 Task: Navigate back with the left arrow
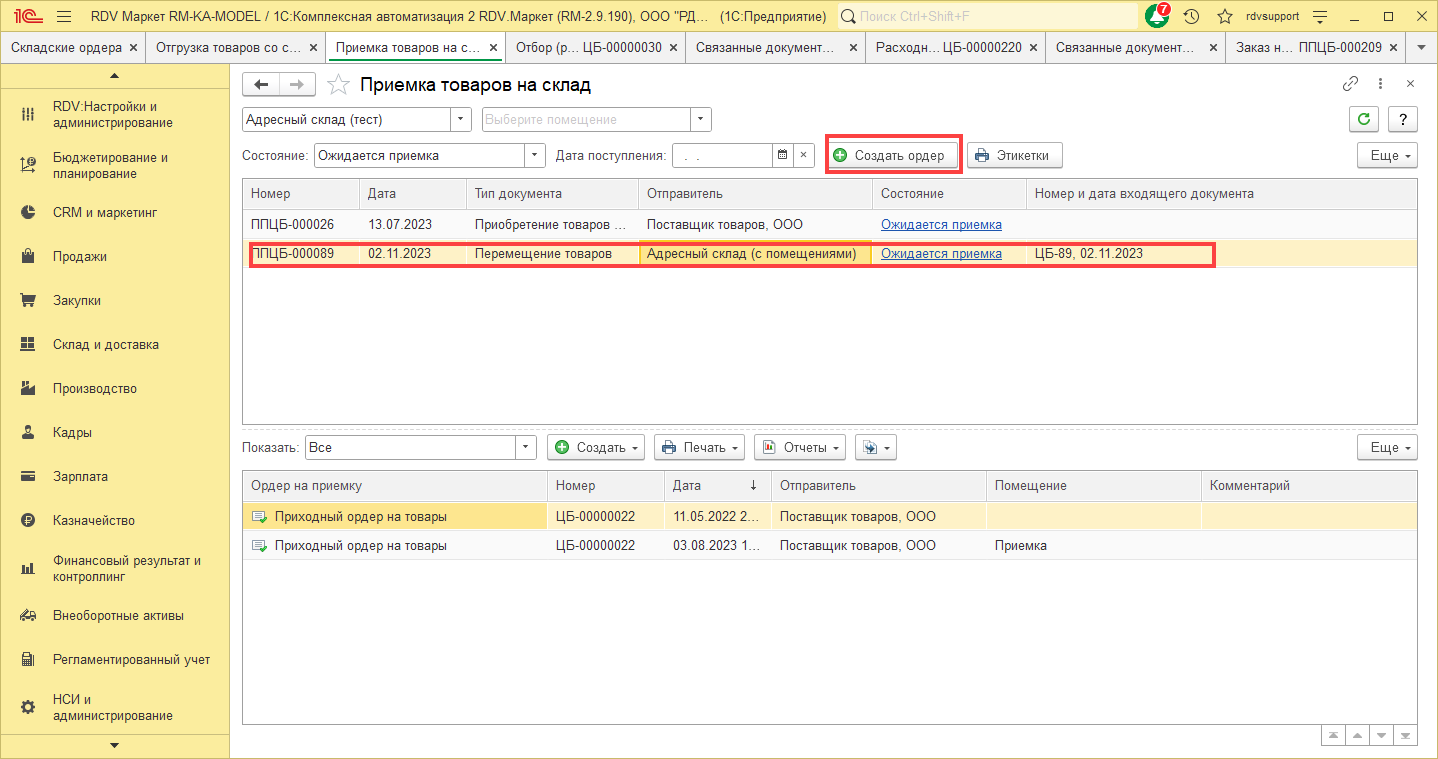[x=262, y=85]
